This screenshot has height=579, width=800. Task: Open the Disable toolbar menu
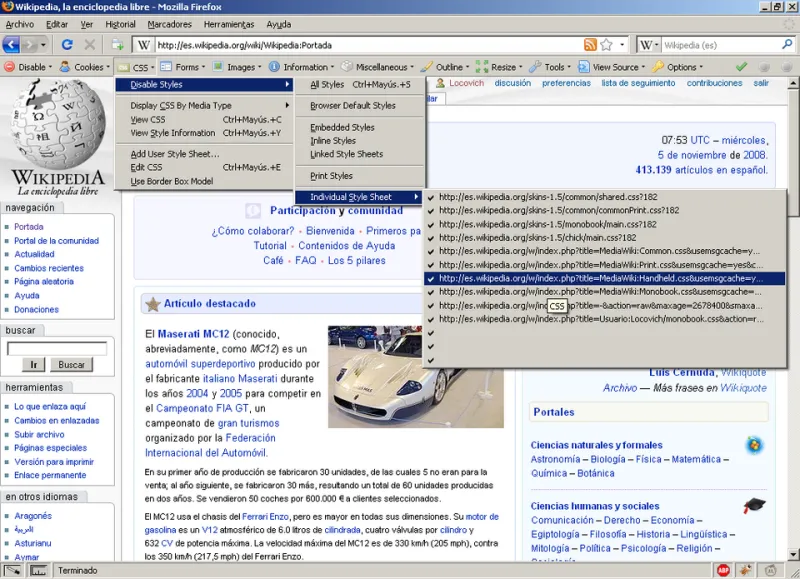(29, 67)
